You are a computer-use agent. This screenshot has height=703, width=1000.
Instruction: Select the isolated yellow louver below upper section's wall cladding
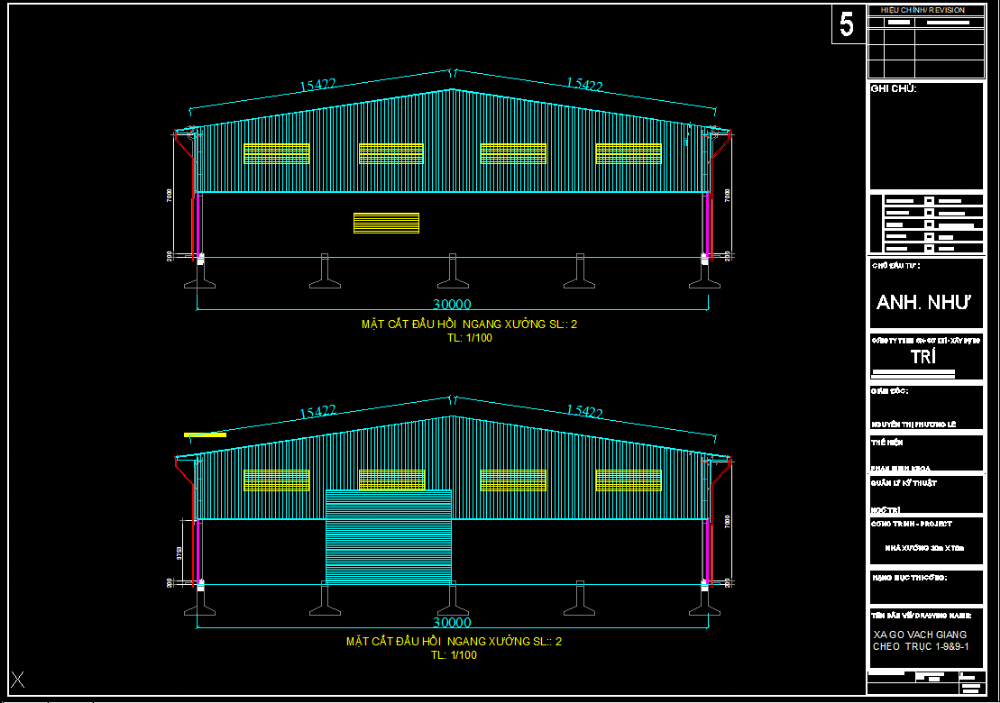tap(386, 223)
